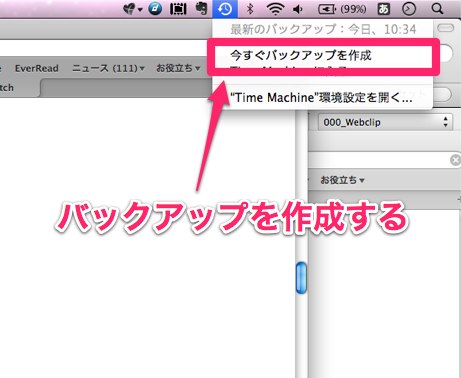This screenshot has width=461, height=378.
Task: Open "Time Machine"環境設定を開く… menu item
Action: pos(322,98)
